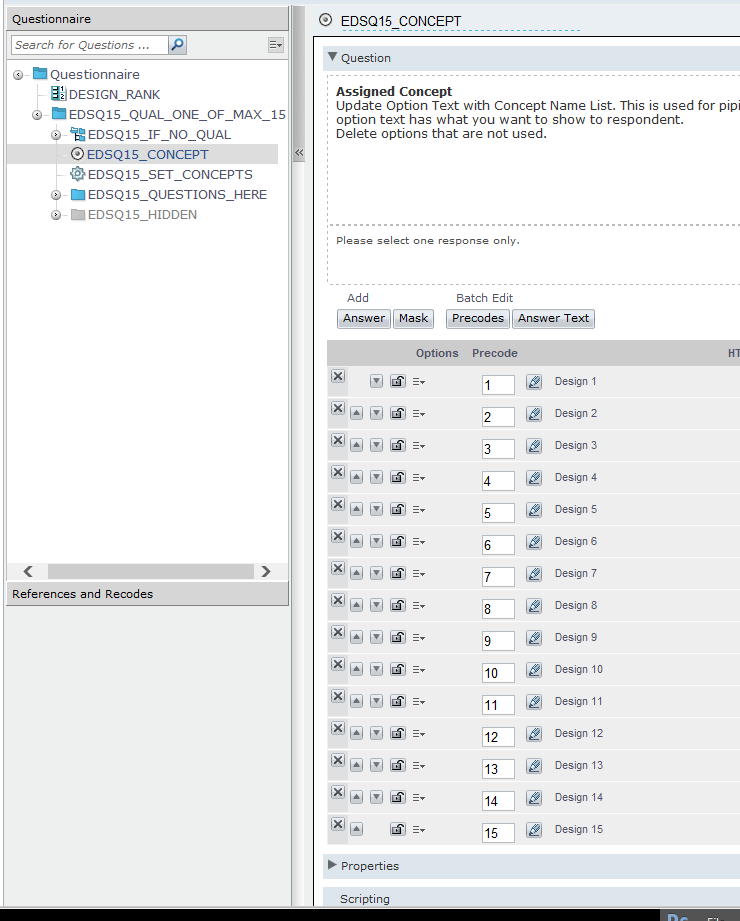Click Batch Edit Answer Text button
Screen dimensions: 740x921
point(553,318)
